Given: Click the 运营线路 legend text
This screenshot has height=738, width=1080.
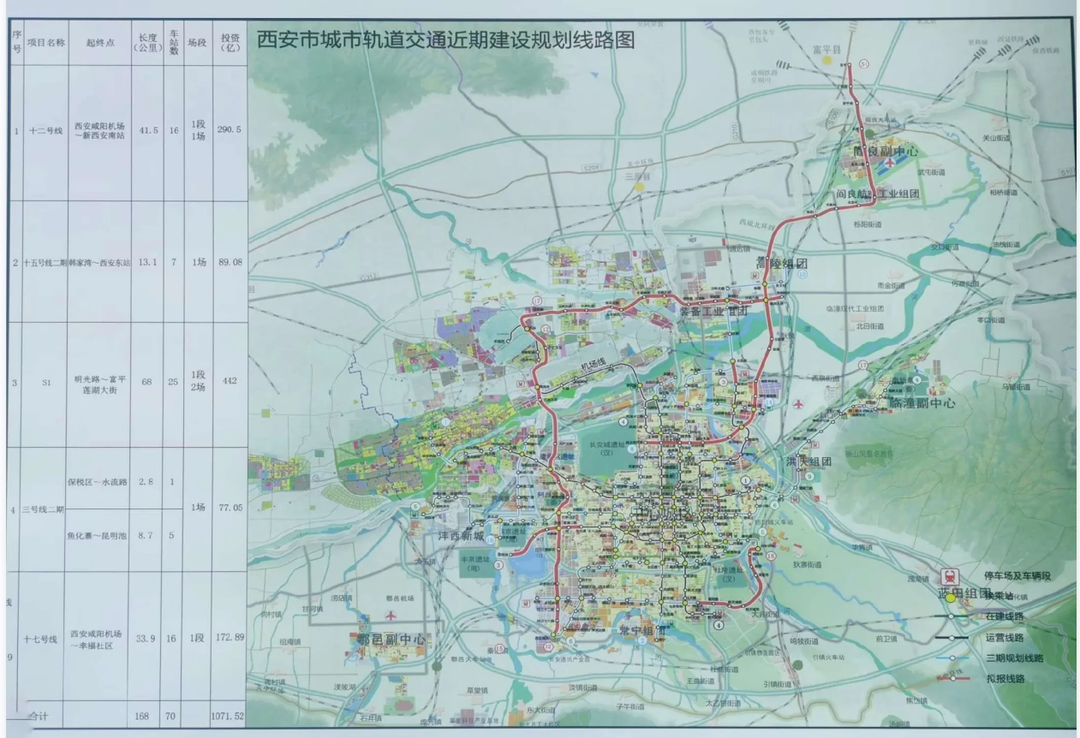Looking at the screenshot, I should coord(1005,638).
